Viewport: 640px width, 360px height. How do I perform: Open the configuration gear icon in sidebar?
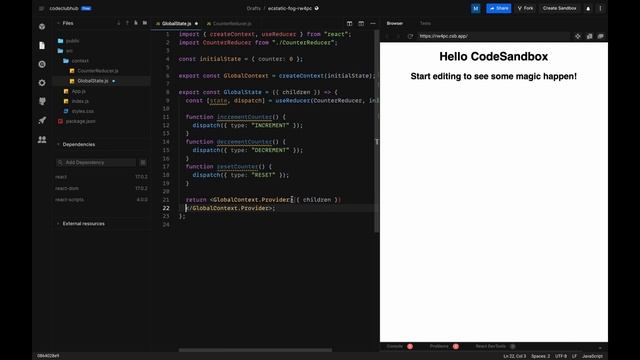pyautogui.click(x=42, y=83)
